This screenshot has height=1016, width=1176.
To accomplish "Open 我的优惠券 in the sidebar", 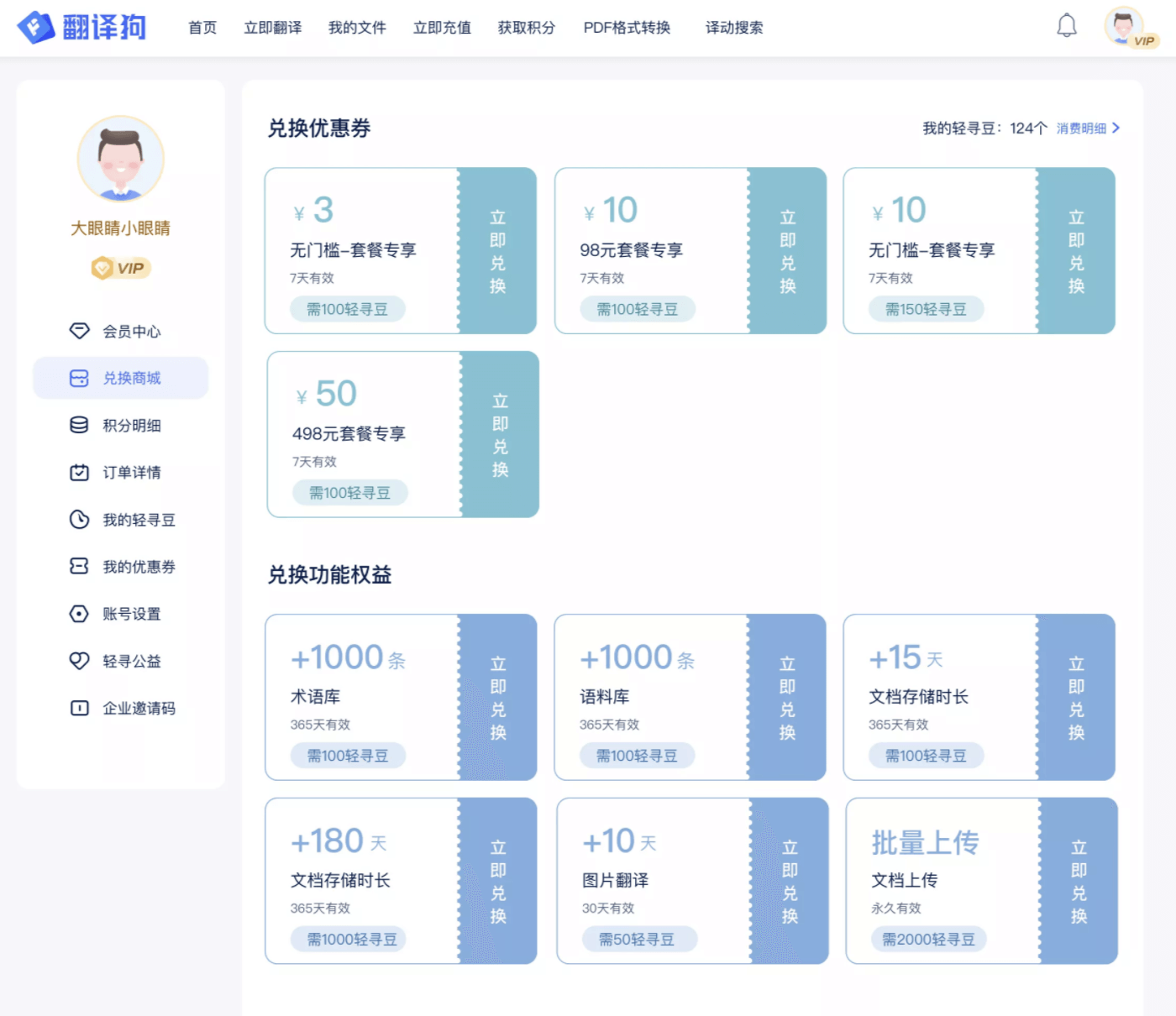I will [x=139, y=567].
